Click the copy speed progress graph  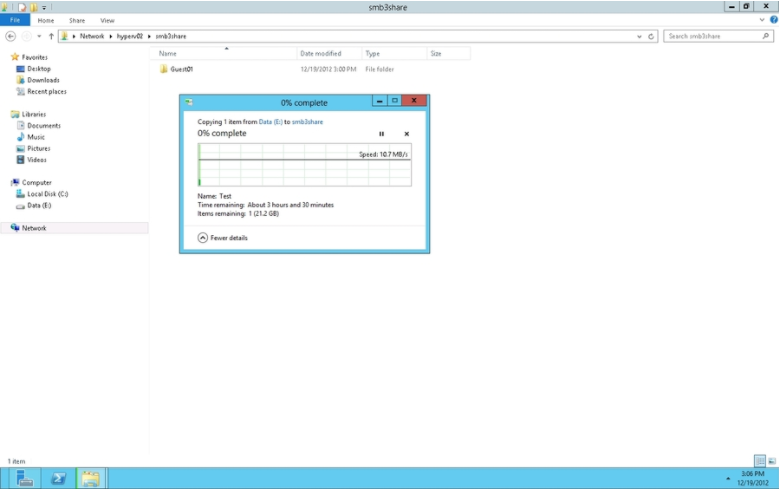[305, 165]
